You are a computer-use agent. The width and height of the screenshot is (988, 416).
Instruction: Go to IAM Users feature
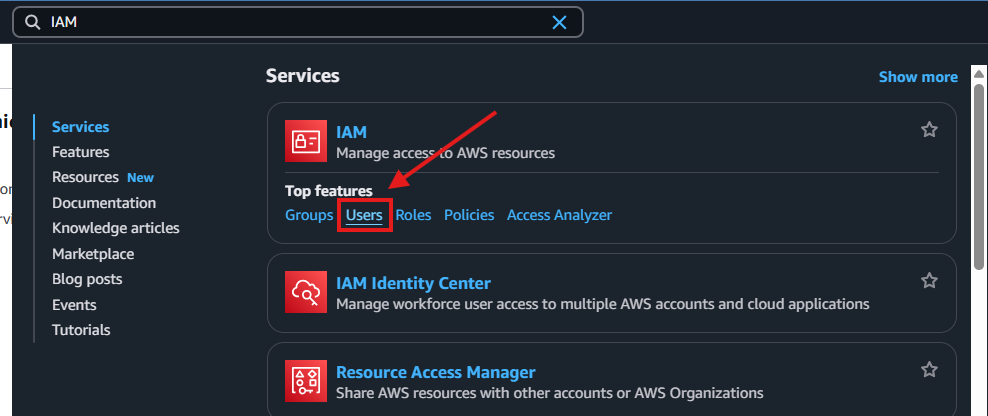tap(364, 215)
